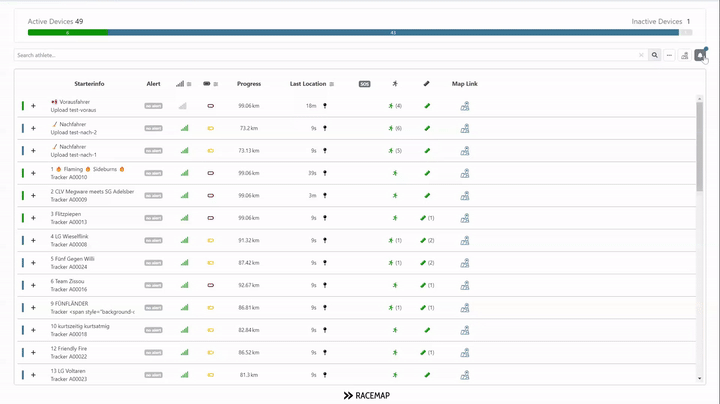Viewport: 720px width, 404px height.
Task: Click the no alert badge for Flaming Sideburns
Action: tap(153, 173)
